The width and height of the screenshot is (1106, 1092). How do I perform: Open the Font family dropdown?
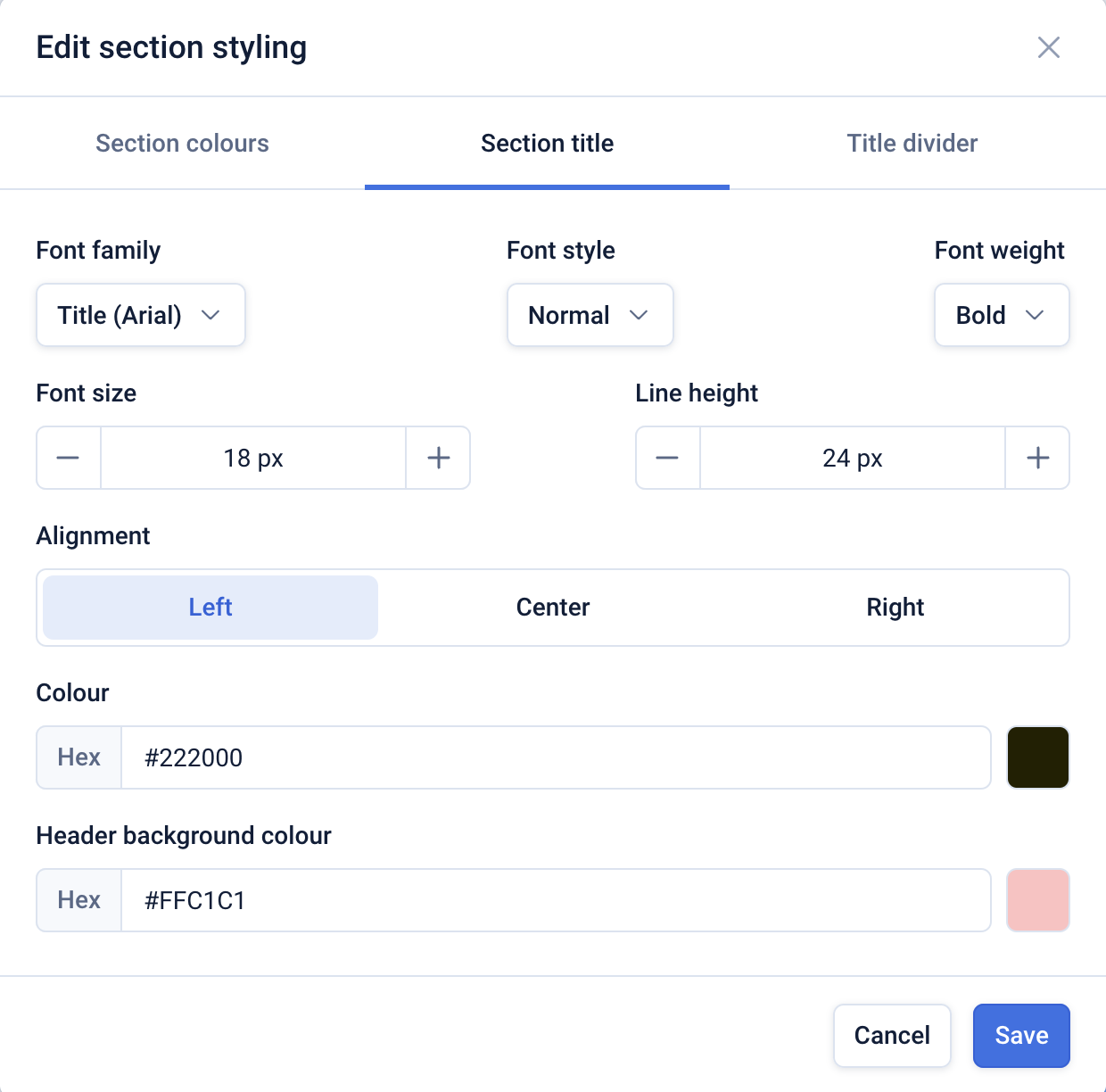pos(141,315)
